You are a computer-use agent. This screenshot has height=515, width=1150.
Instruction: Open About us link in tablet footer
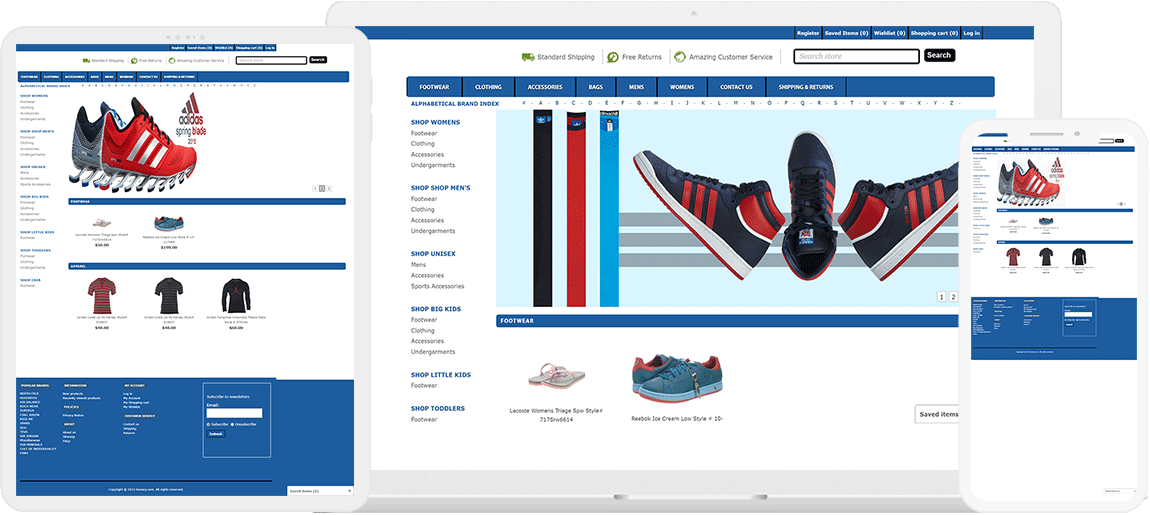pyautogui.click(x=69, y=432)
